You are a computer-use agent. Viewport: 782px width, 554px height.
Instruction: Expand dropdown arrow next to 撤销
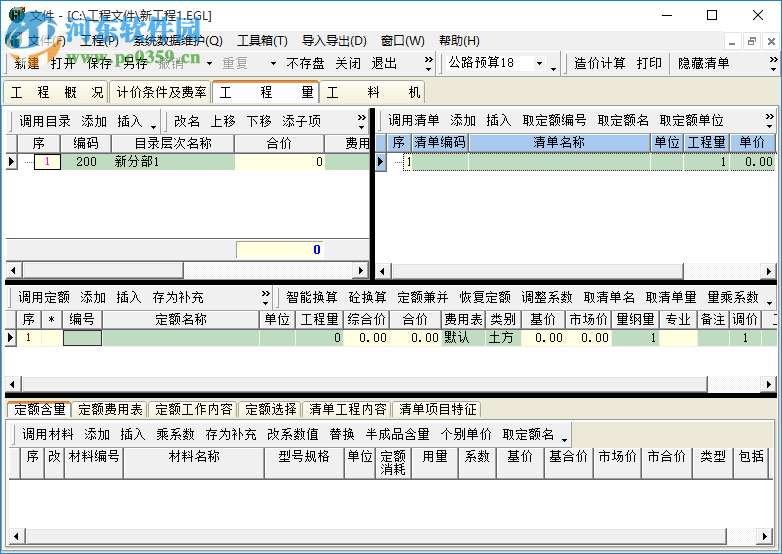click(209, 63)
